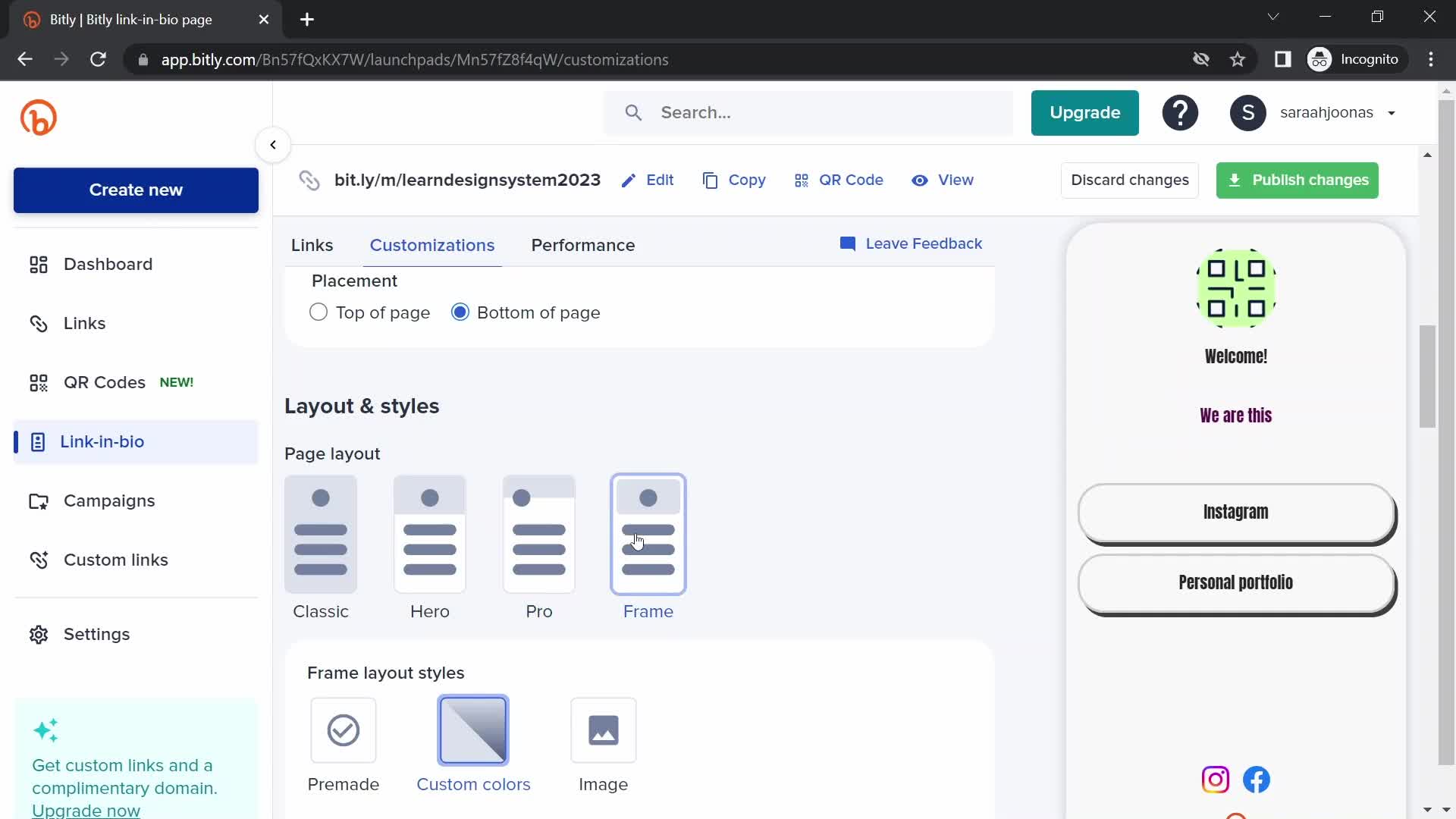Open a new browser tab
Image resolution: width=1456 pixels, height=819 pixels.
pyautogui.click(x=307, y=20)
